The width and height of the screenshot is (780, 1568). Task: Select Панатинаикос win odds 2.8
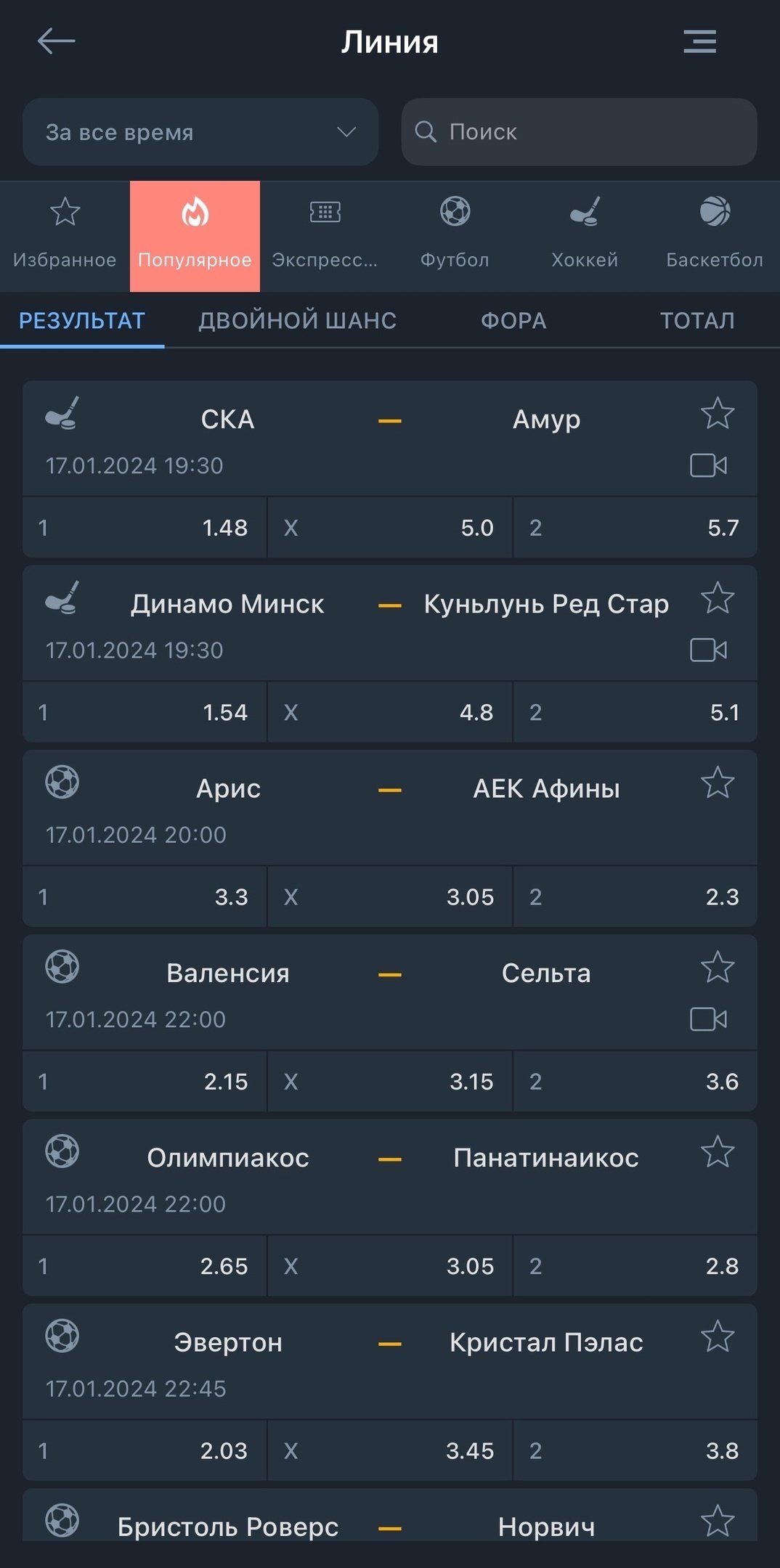coord(635,1266)
